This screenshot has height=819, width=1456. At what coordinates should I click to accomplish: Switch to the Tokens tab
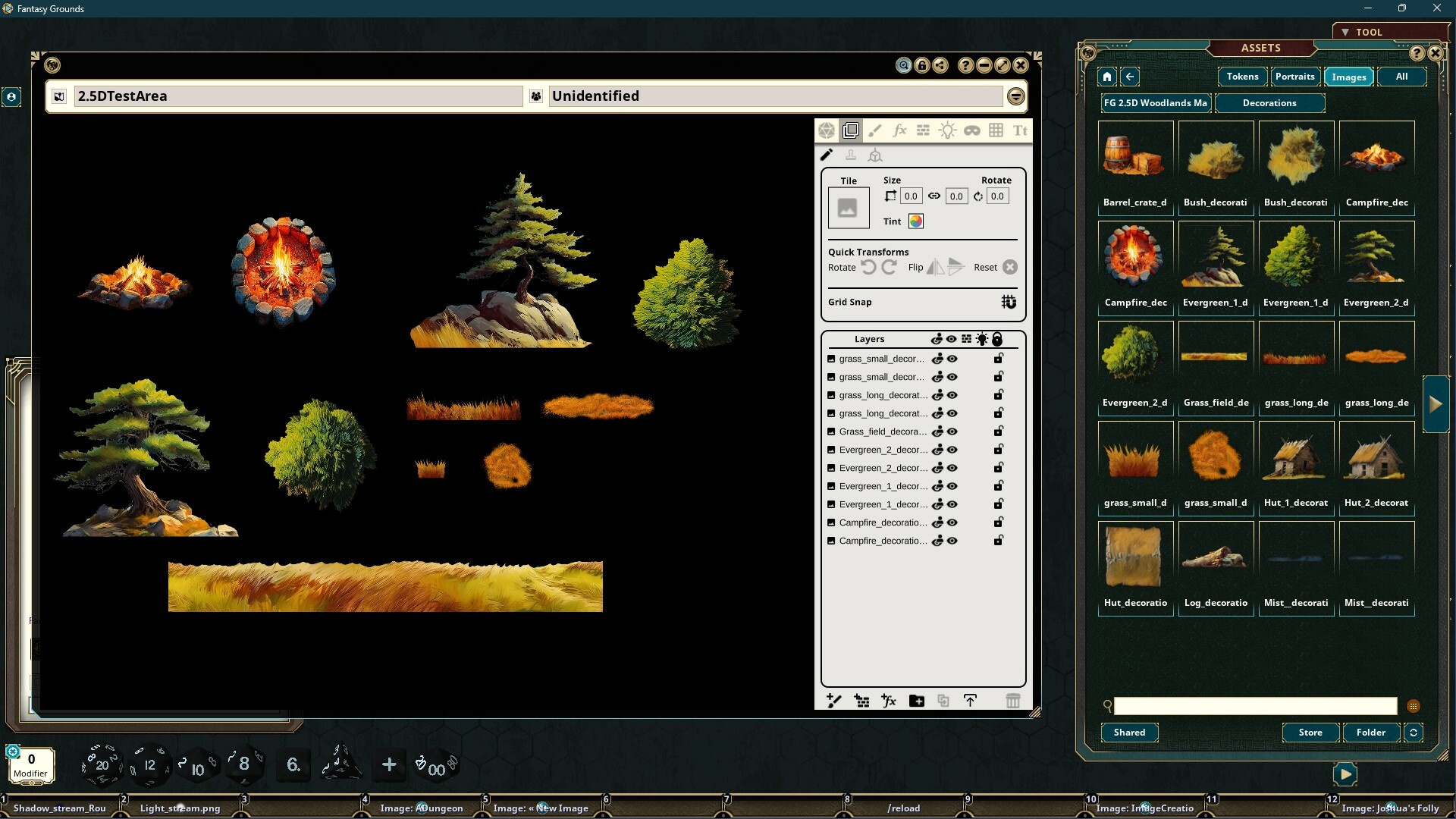1241,76
